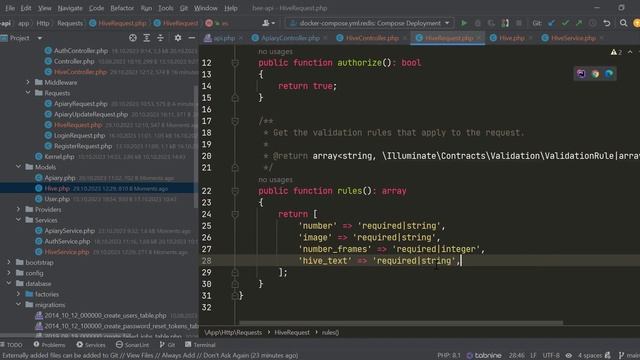Fold the docblock comment at line 17
The width and height of the screenshot is (640, 360).
[235, 121]
